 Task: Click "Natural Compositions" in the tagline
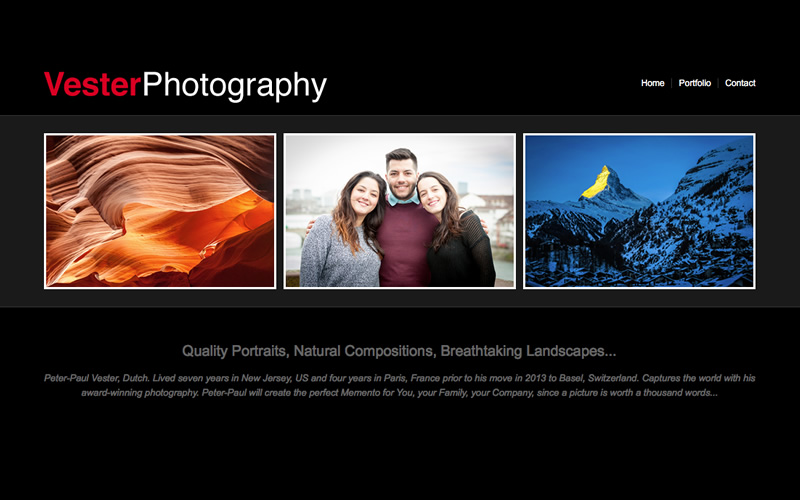362,351
